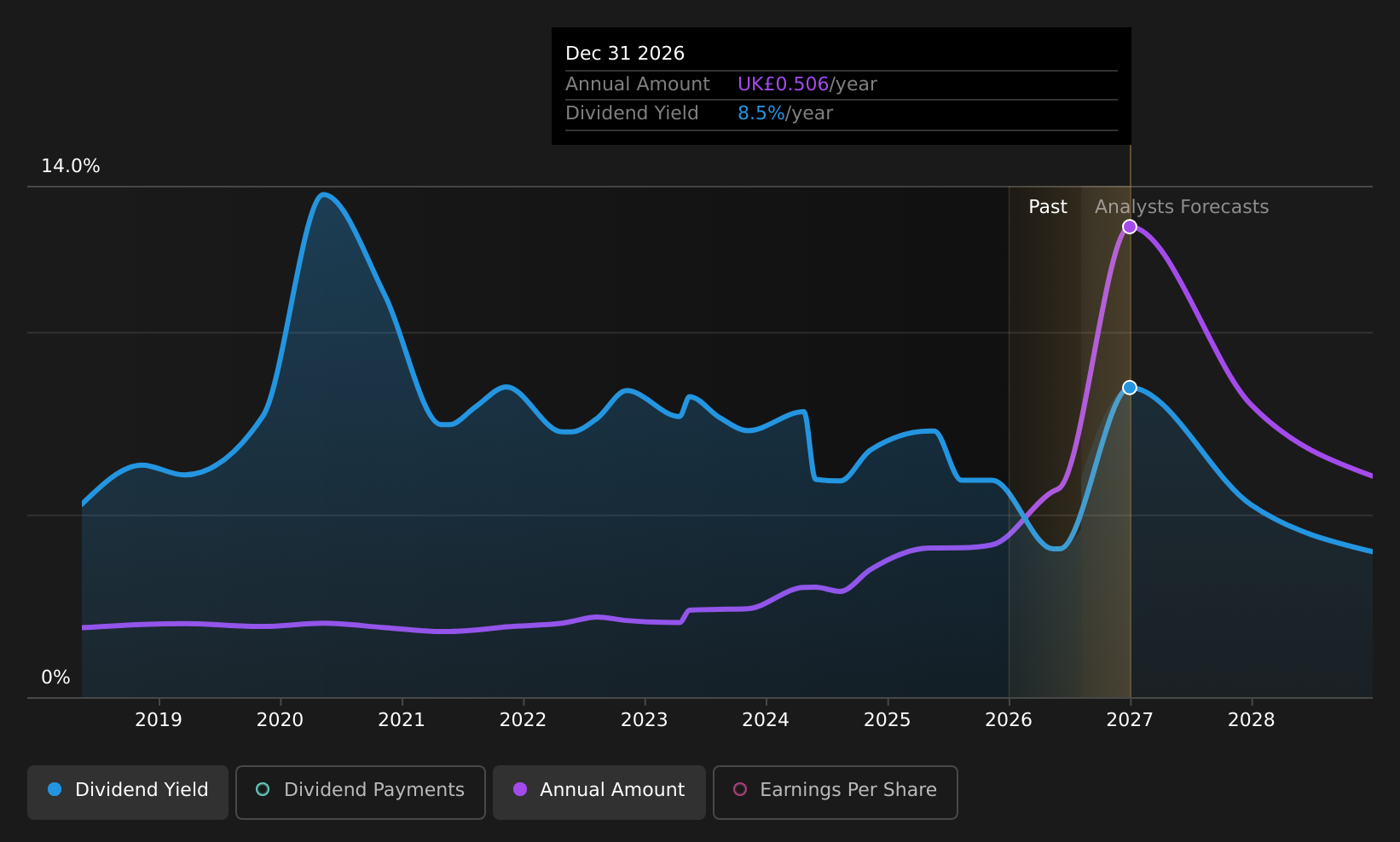Click the Dec 31 2026 tooltip date
Screen dimensions: 1400x842
(x=625, y=54)
